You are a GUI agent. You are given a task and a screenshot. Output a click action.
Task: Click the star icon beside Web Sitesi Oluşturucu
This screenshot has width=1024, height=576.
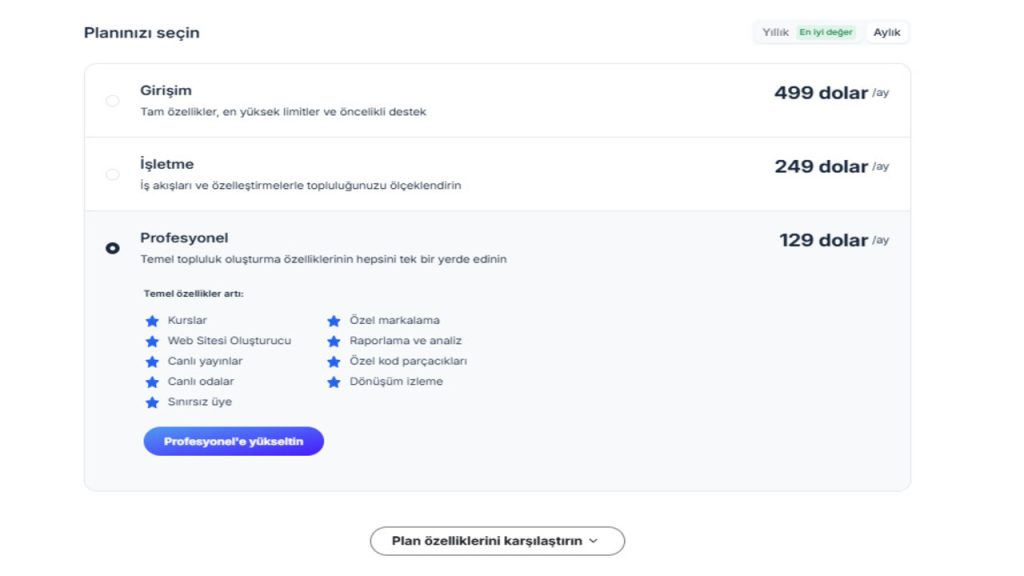152,341
